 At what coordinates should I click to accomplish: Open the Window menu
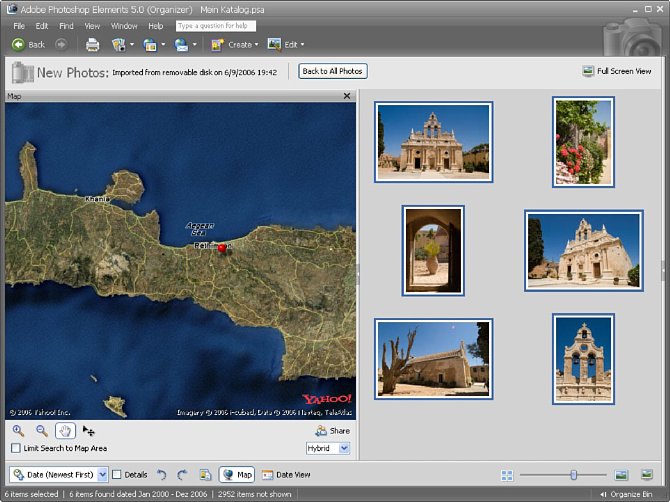point(124,26)
